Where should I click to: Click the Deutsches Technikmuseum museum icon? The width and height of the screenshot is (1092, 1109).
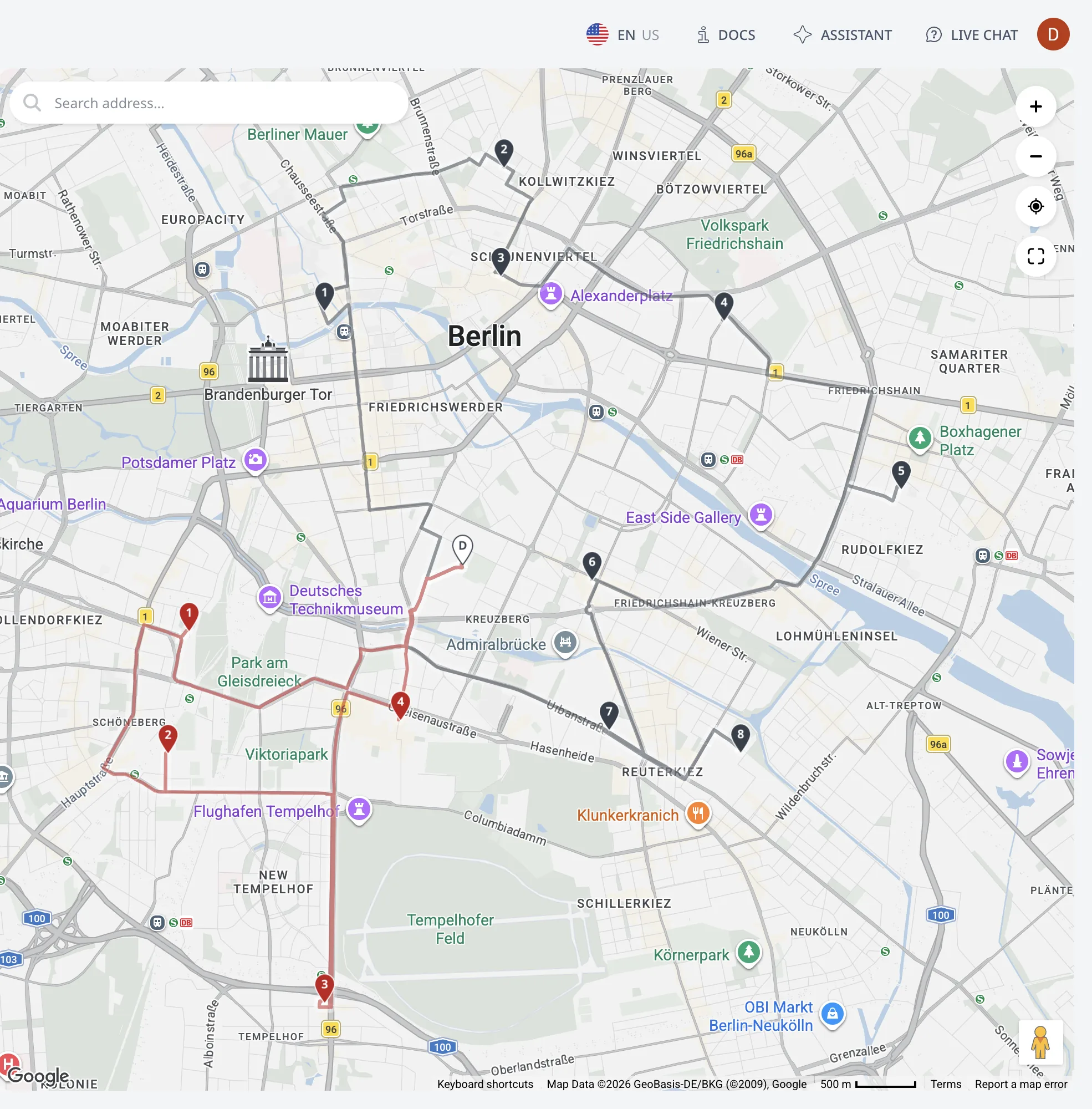[269, 598]
